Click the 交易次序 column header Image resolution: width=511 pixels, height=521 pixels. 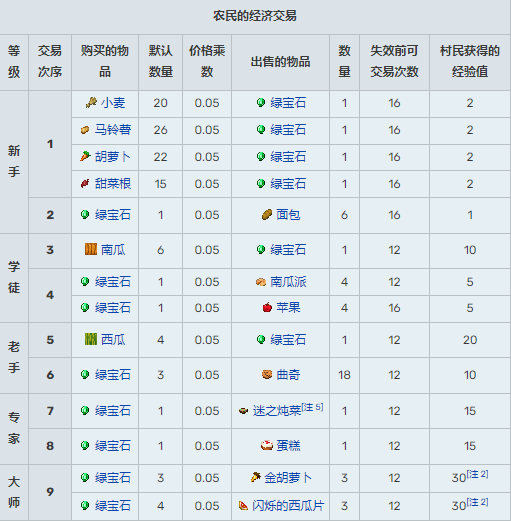point(50,61)
